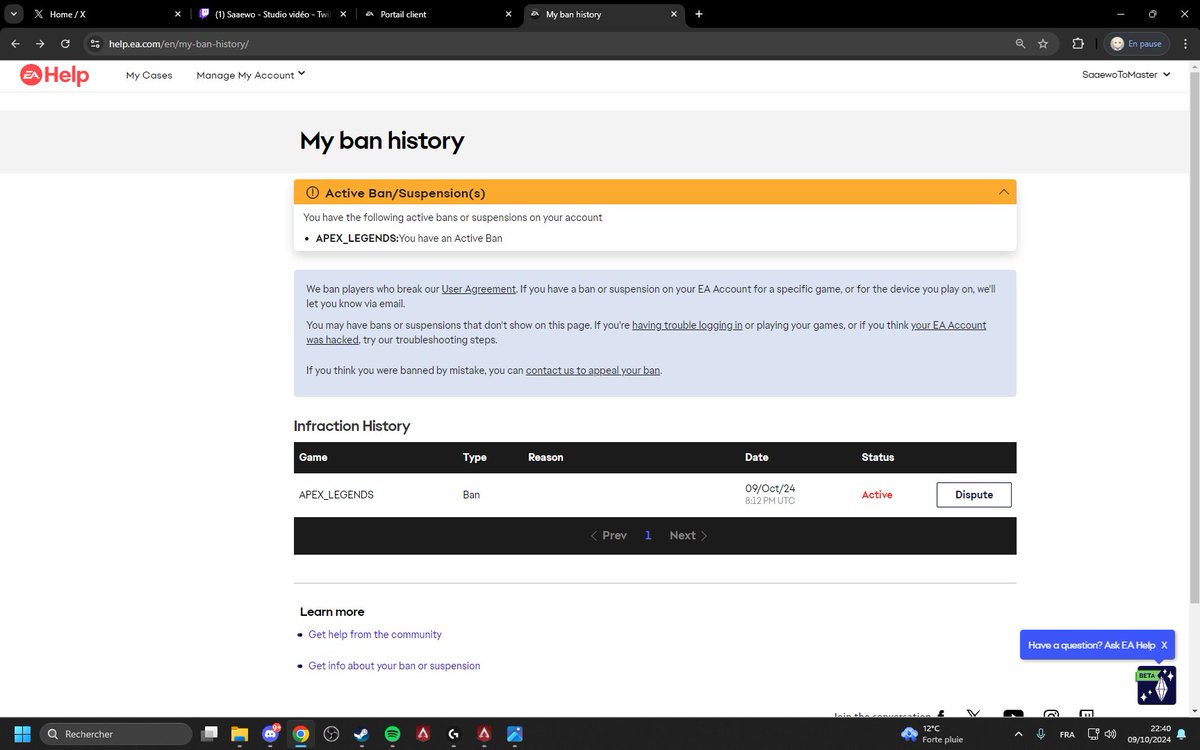This screenshot has height=750, width=1200.
Task: Open the EA Help BETA chat assistant icon
Action: click(x=1157, y=686)
